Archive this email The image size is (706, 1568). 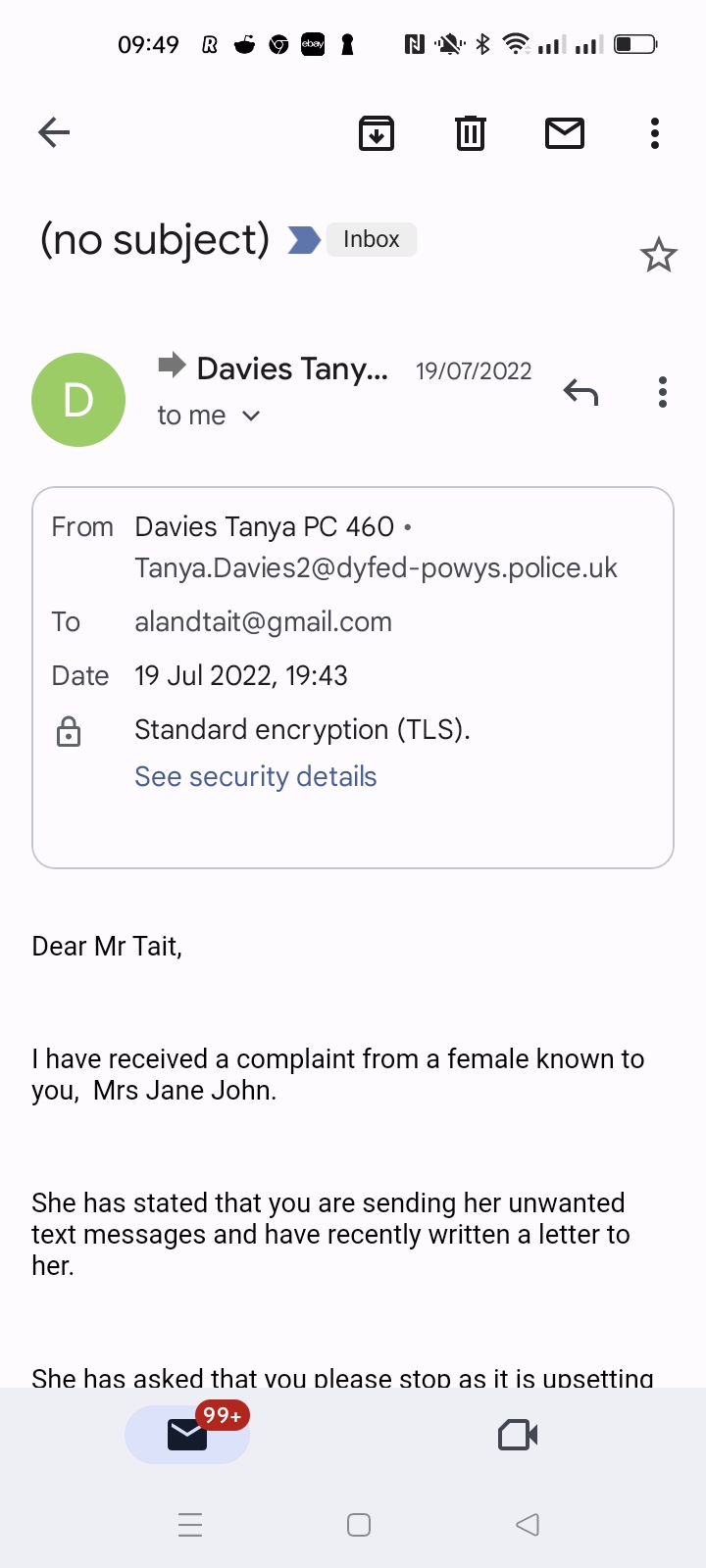pyautogui.click(x=377, y=133)
